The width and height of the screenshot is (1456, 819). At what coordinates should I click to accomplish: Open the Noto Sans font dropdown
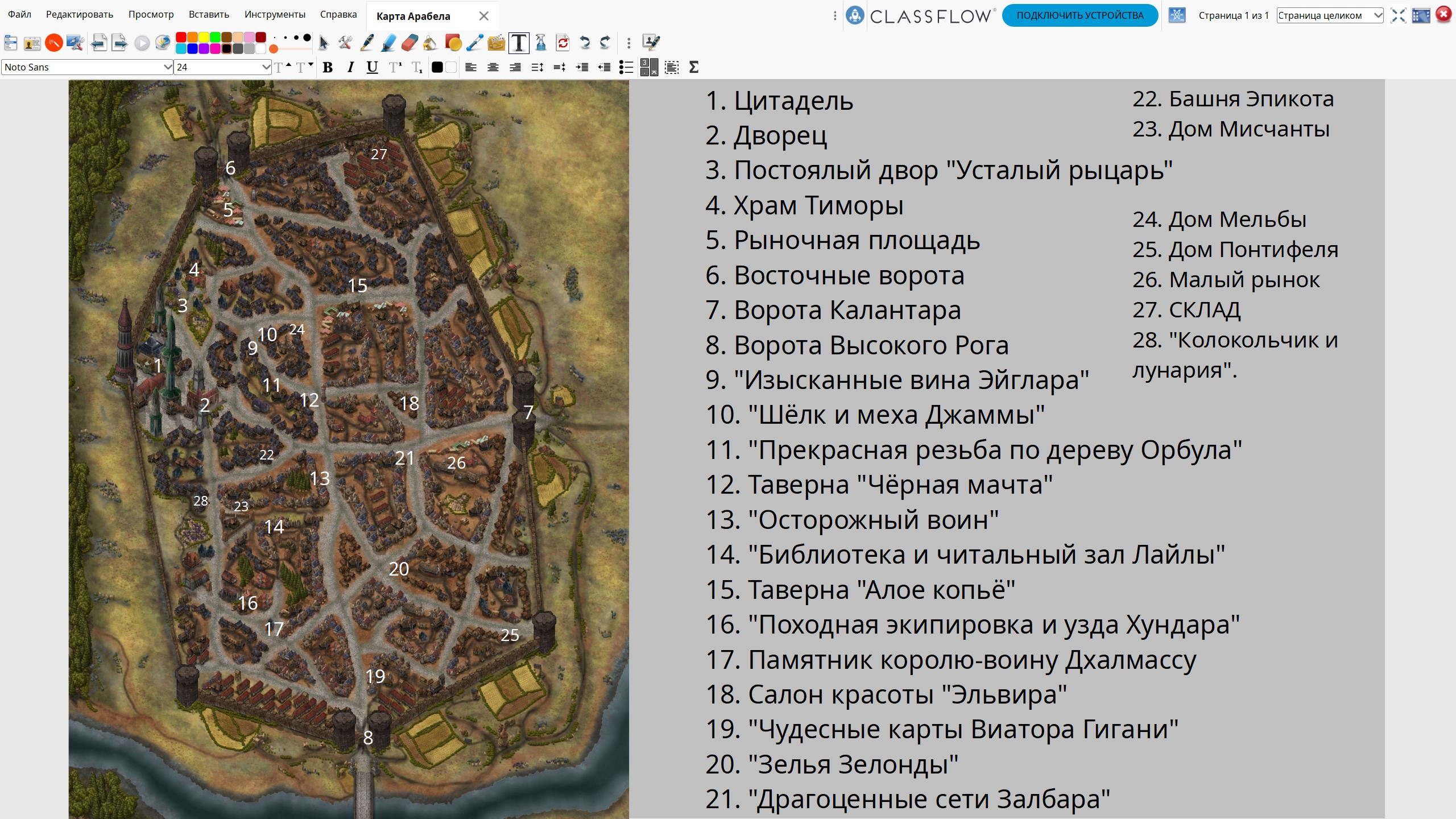(167, 67)
